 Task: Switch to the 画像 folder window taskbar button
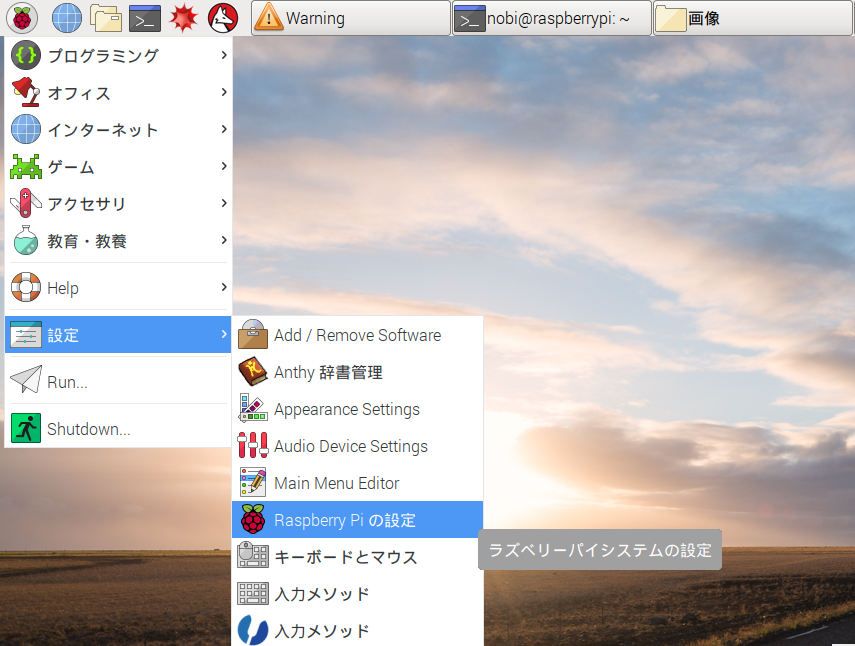click(x=754, y=19)
